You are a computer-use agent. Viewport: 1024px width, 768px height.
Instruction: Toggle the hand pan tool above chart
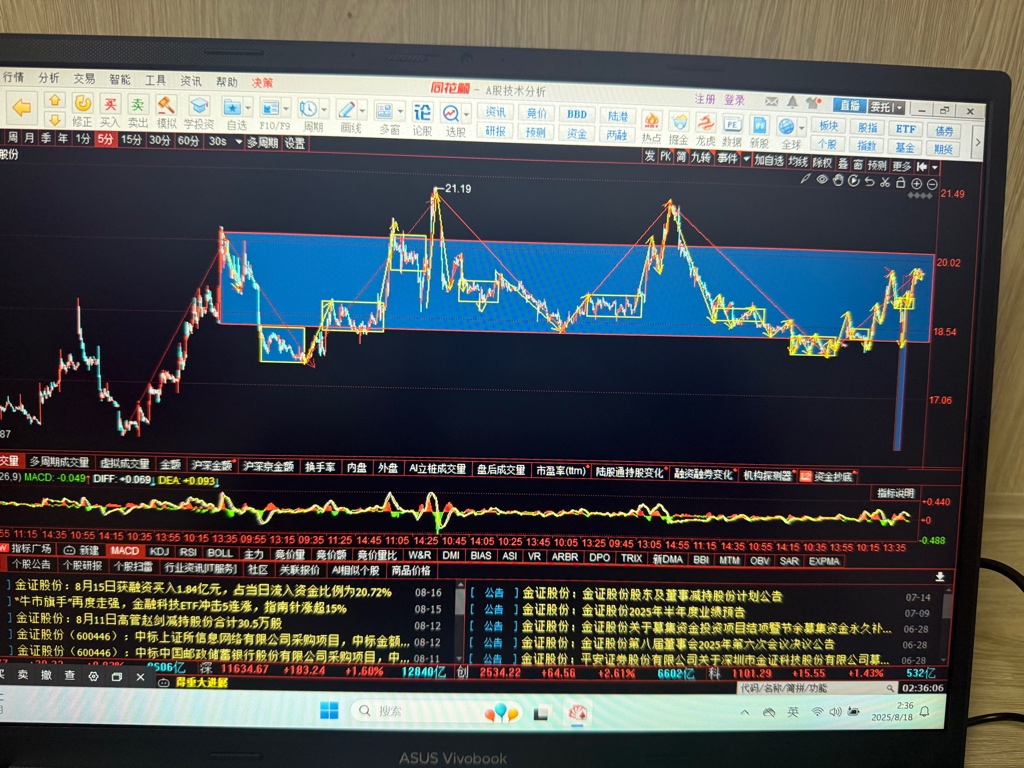point(838,180)
